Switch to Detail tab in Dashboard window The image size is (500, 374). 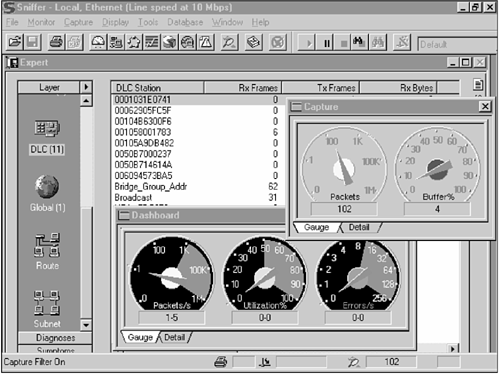(174, 337)
